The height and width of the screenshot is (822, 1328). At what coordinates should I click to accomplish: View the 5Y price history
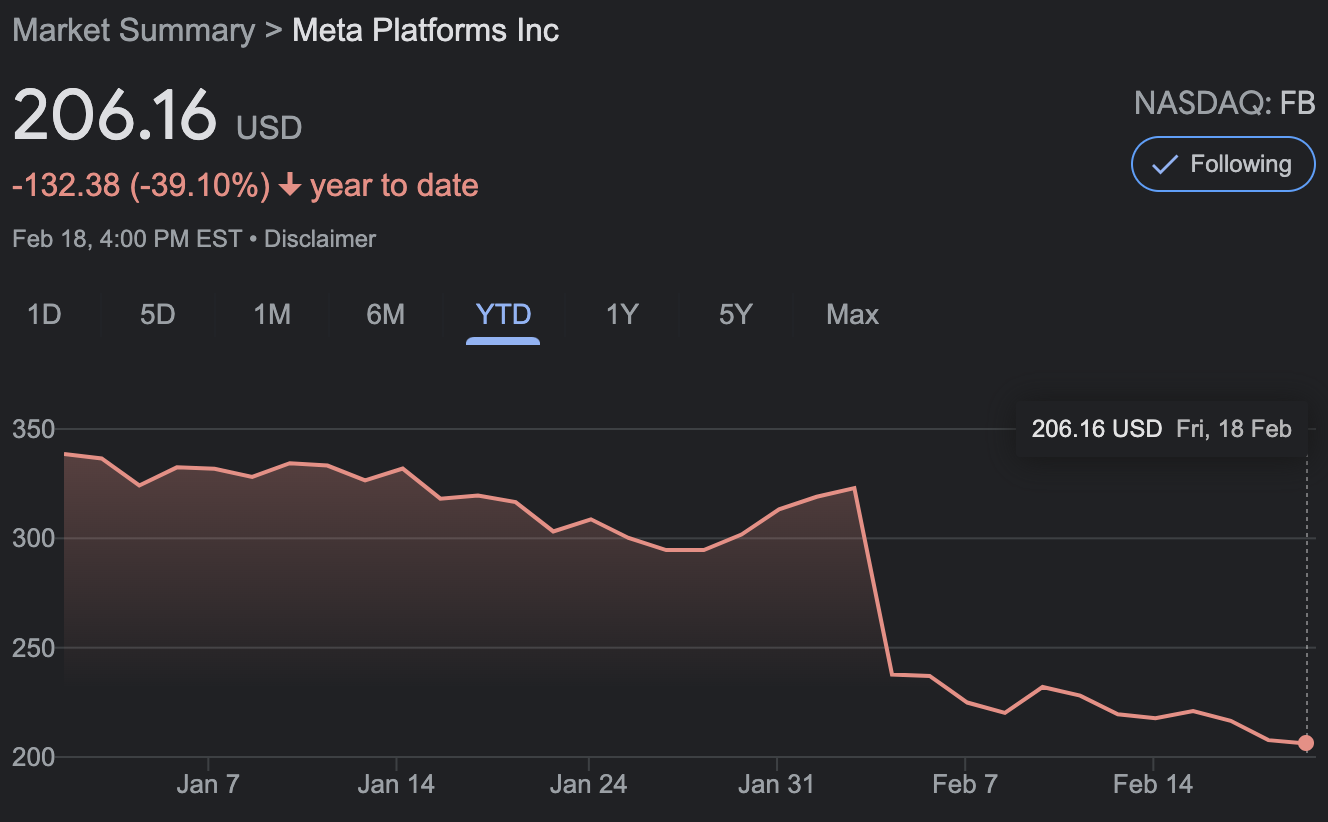[x=735, y=315]
